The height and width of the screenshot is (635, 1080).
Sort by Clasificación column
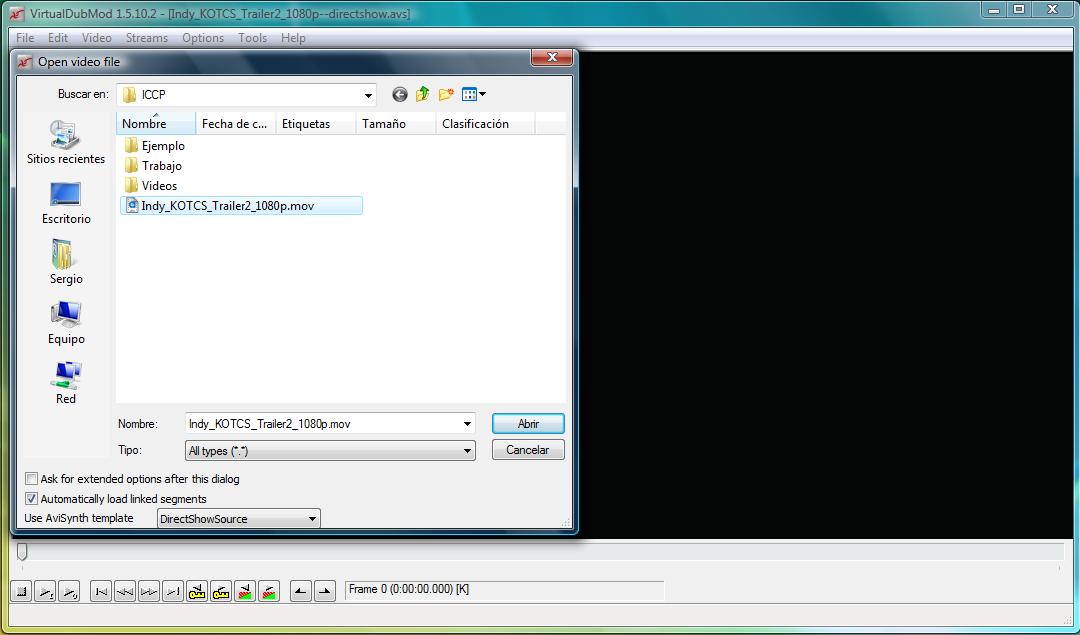(x=486, y=123)
